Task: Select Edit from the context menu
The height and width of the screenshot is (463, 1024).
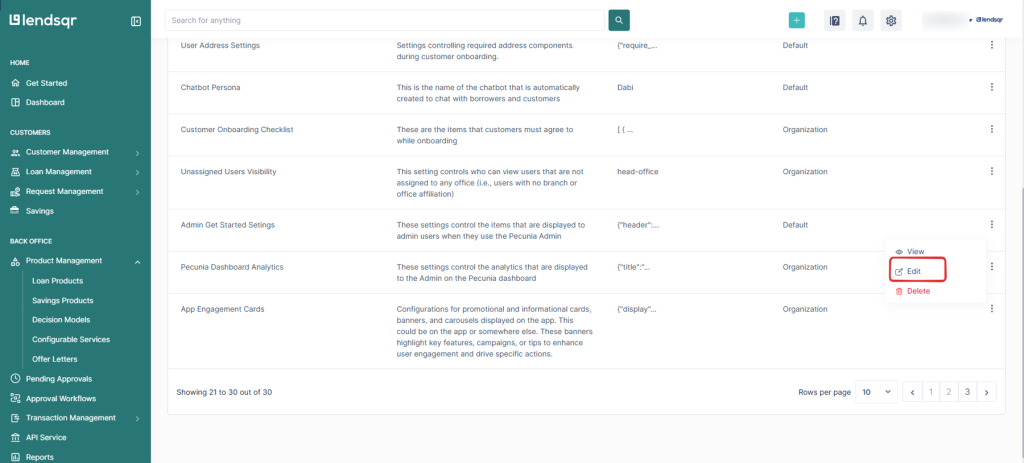Action: pos(913,271)
